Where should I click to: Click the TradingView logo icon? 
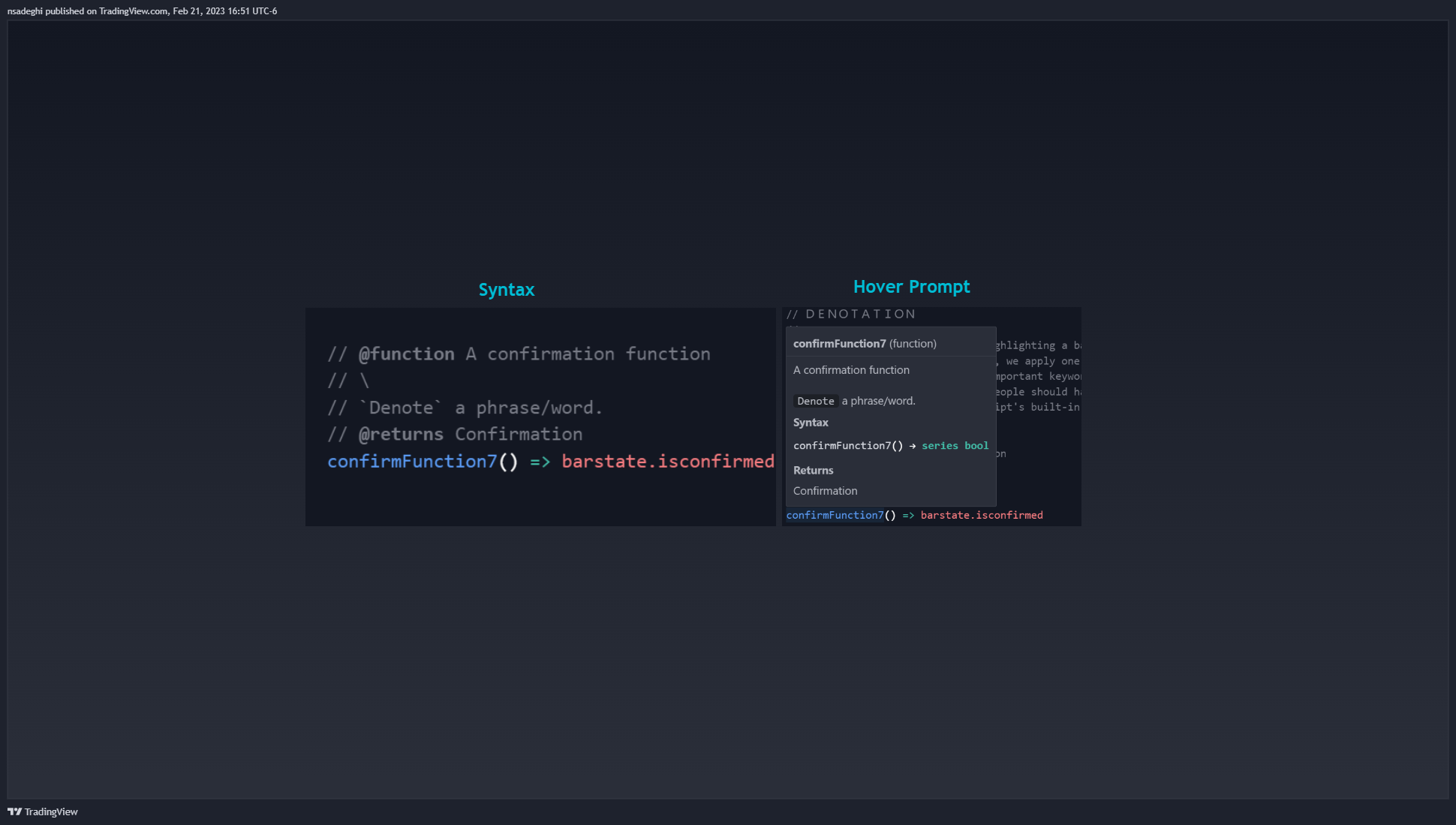[14, 811]
